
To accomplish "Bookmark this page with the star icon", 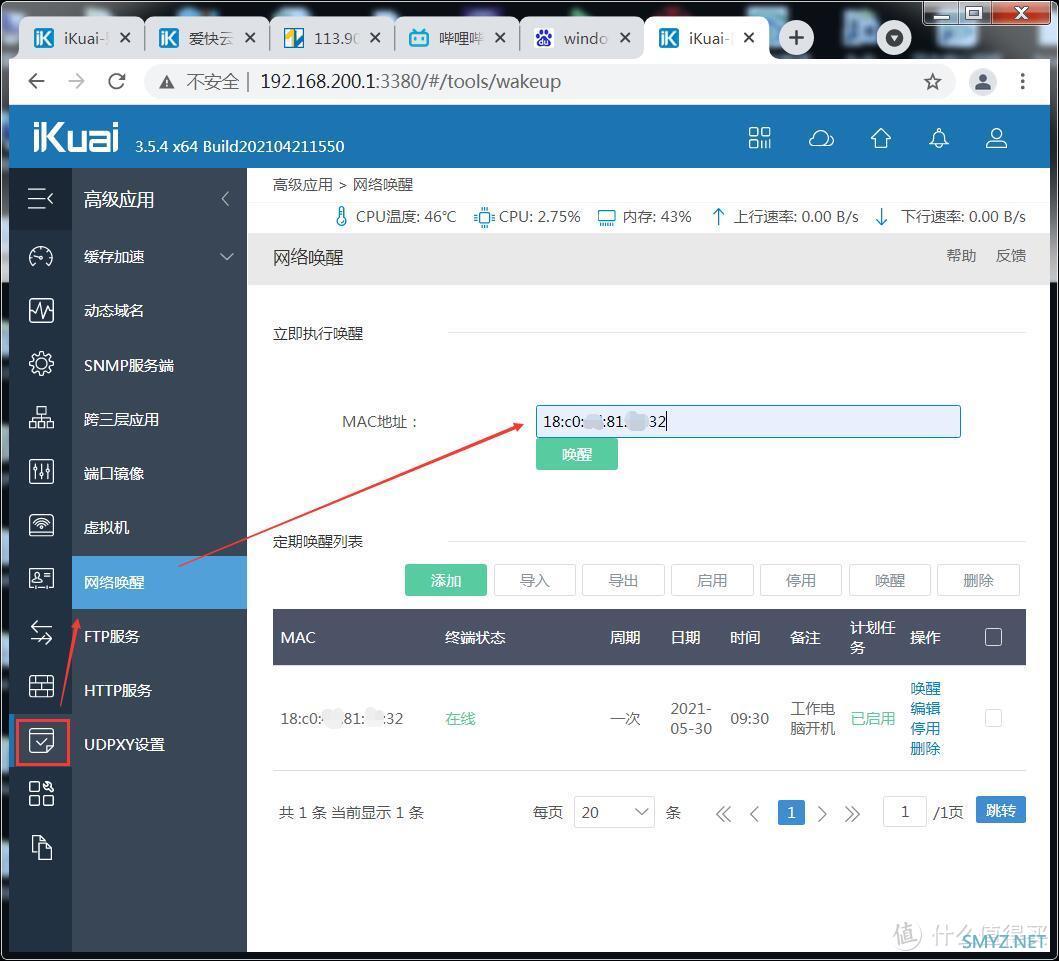I will (x=933, y=82).
